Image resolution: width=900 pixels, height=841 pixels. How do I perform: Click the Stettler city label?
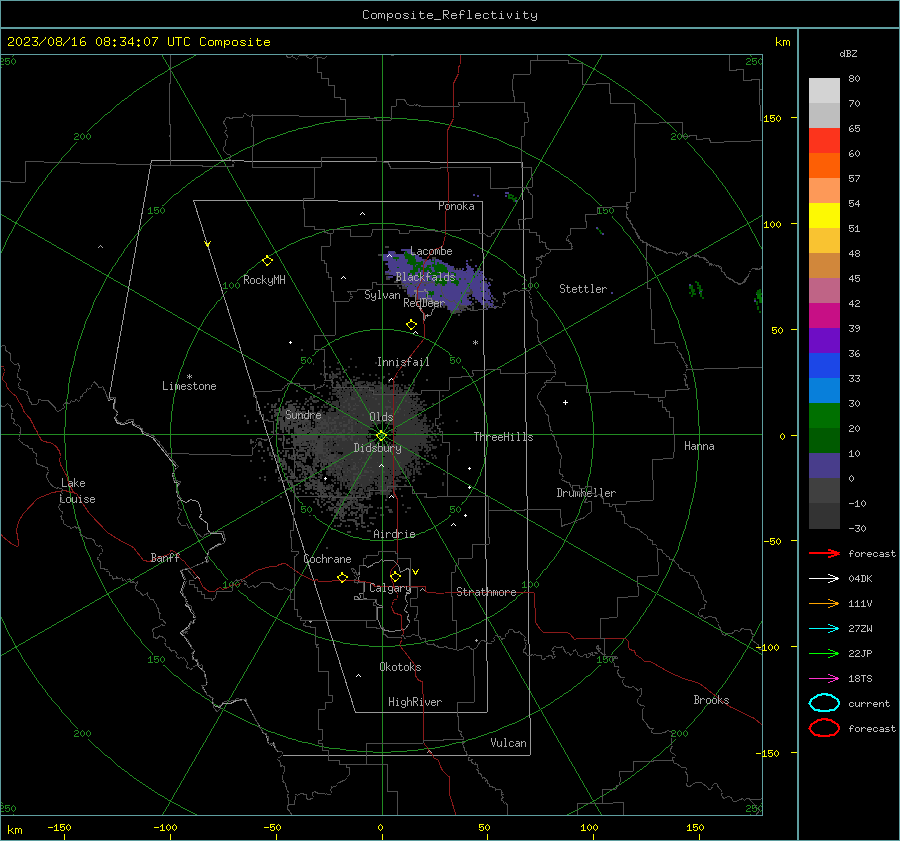coord(583,289)
